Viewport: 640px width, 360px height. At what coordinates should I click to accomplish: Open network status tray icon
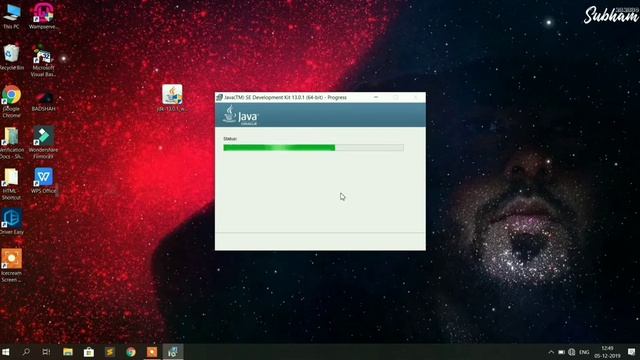[x=571, y=352]
